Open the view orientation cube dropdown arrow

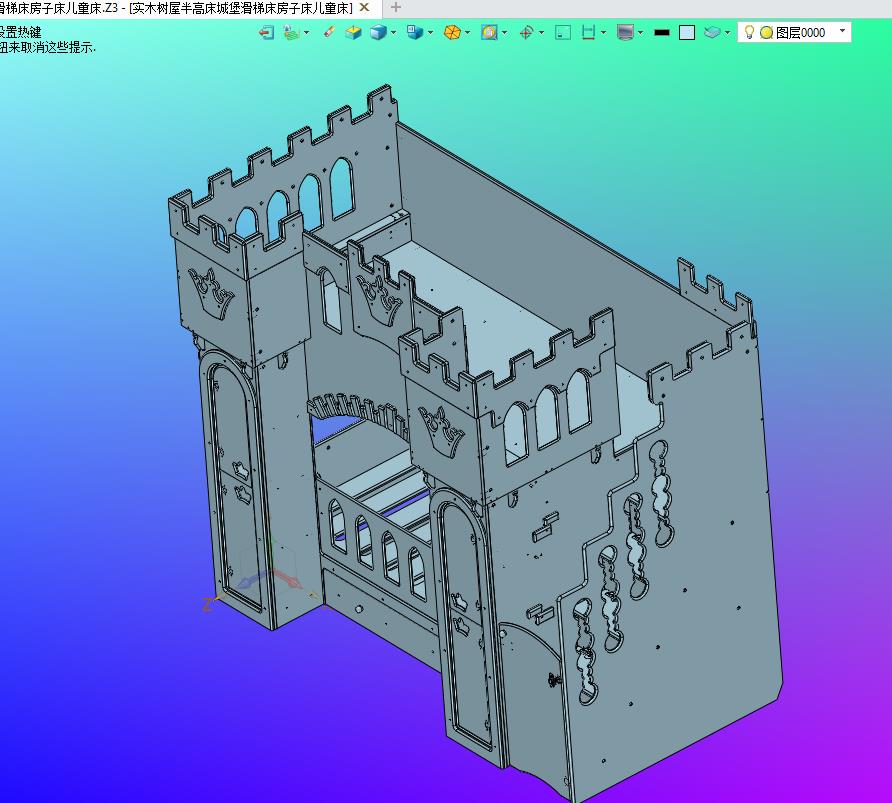430,32
